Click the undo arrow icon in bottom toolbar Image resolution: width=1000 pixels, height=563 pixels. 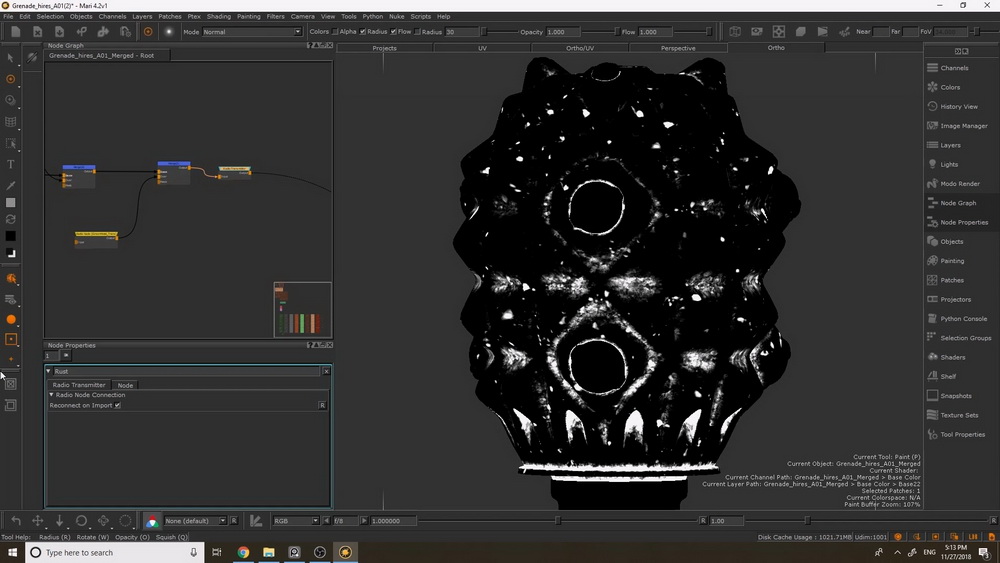point(16,520)
